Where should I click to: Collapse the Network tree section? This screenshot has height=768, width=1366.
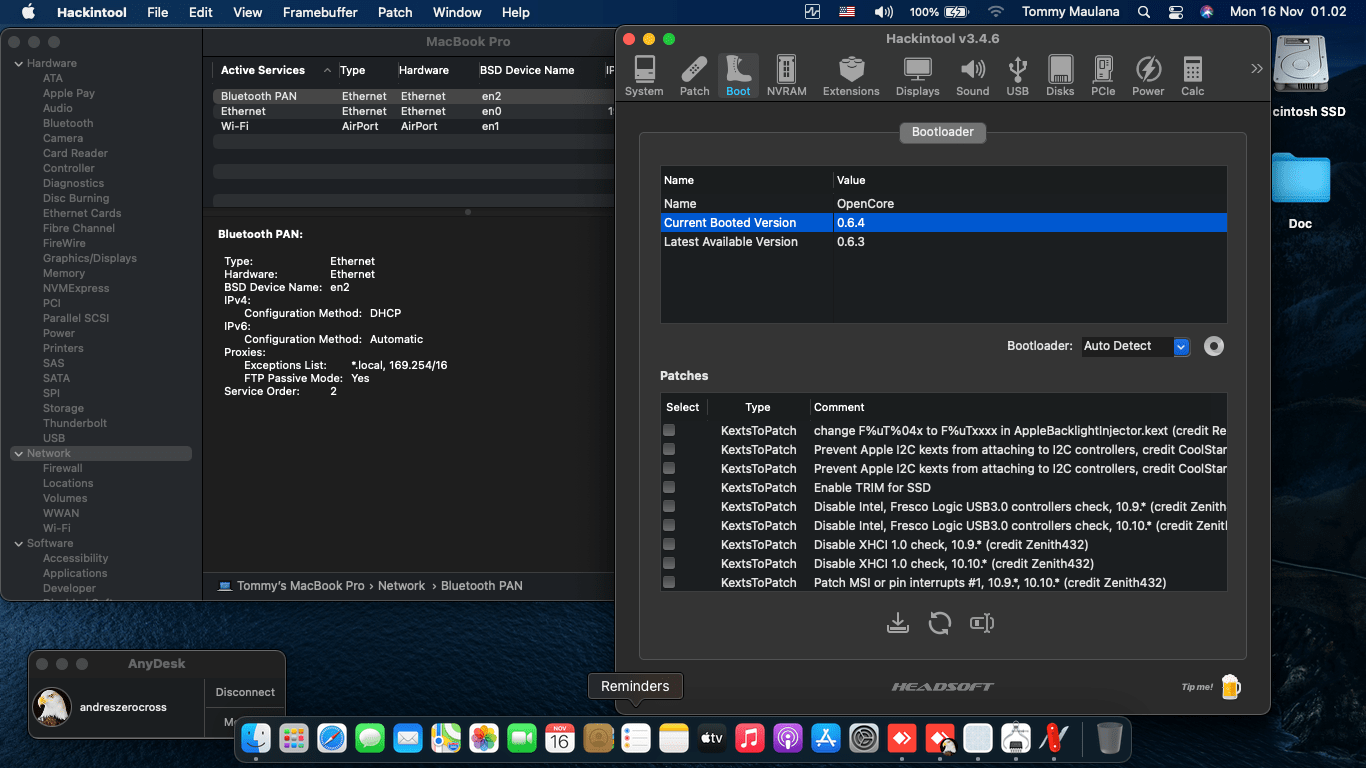(x=18, y=454)
